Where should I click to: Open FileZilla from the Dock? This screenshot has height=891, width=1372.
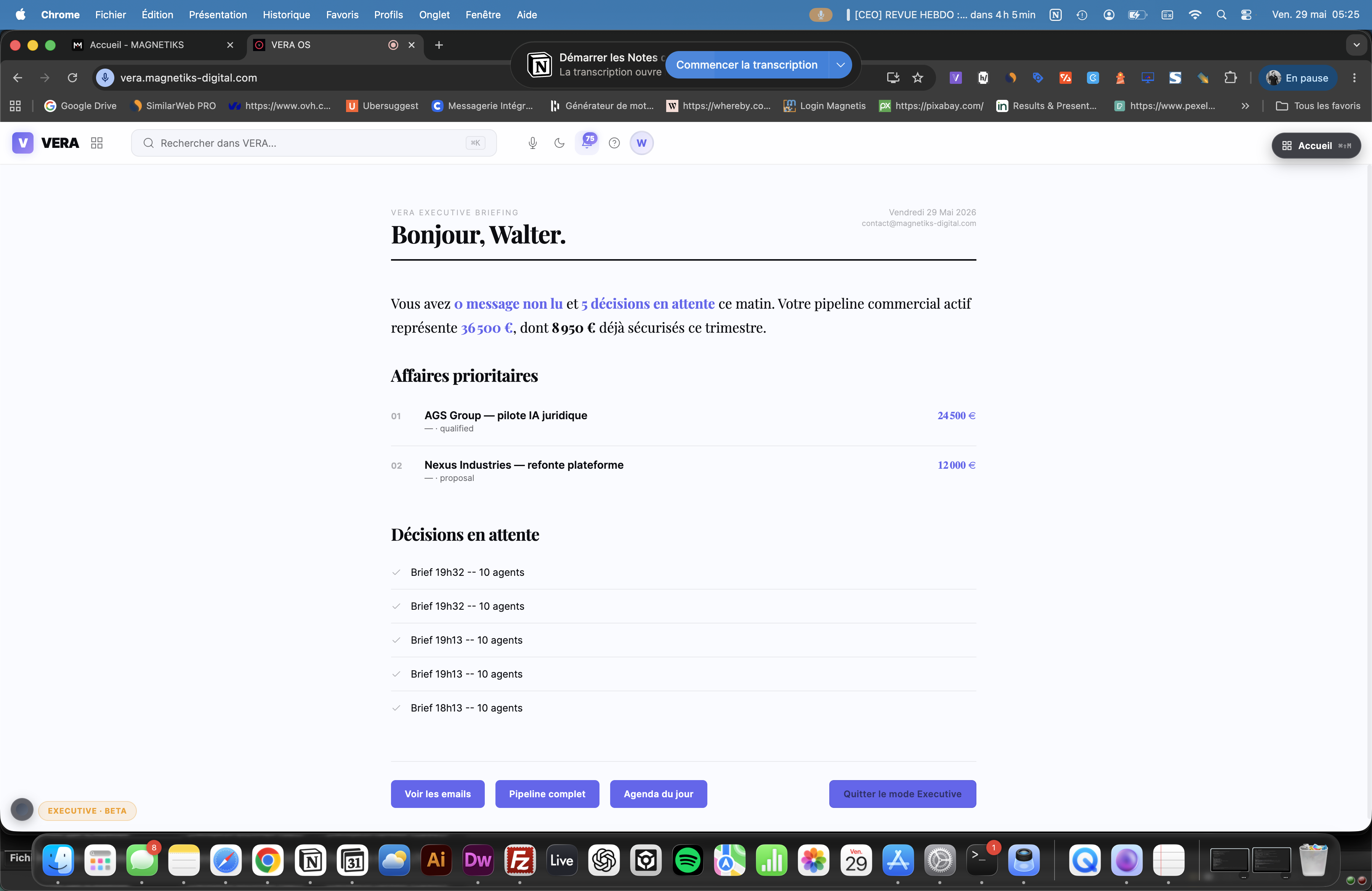(520, 861)
